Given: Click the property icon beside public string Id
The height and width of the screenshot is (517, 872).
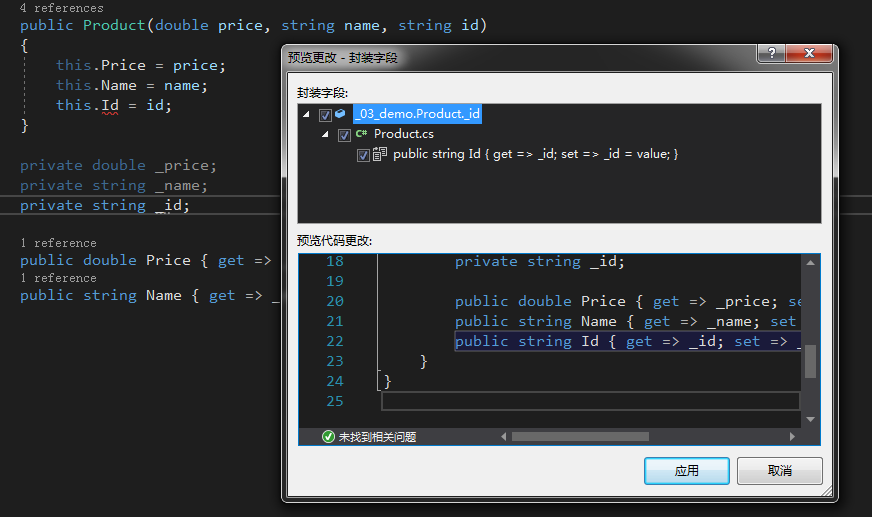Looking at the screenshot, I should click(380, 154).
